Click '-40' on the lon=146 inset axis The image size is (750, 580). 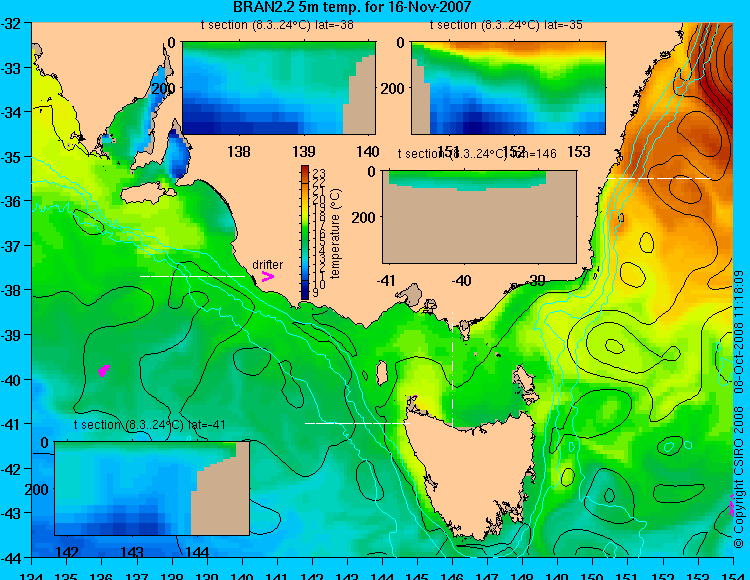pos(461,280)
